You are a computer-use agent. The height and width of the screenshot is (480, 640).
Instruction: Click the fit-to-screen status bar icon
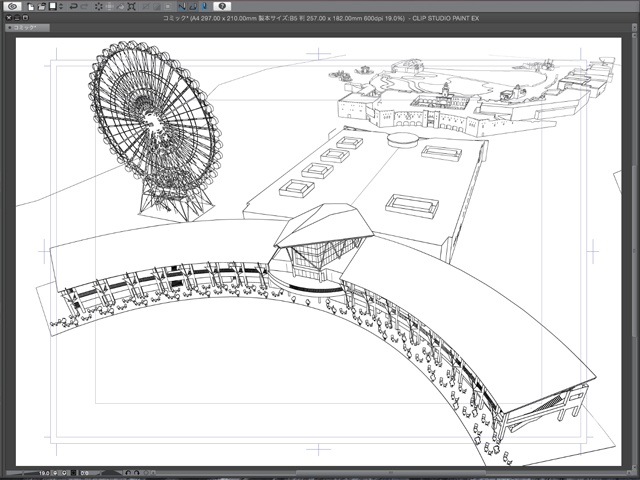pos(73,473)
